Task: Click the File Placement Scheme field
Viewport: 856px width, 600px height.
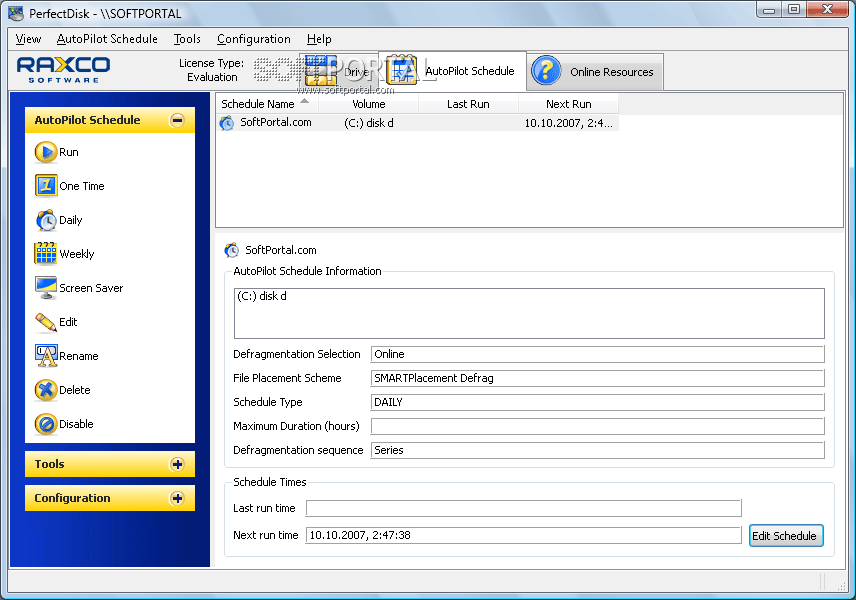Action: pos(597,378)
